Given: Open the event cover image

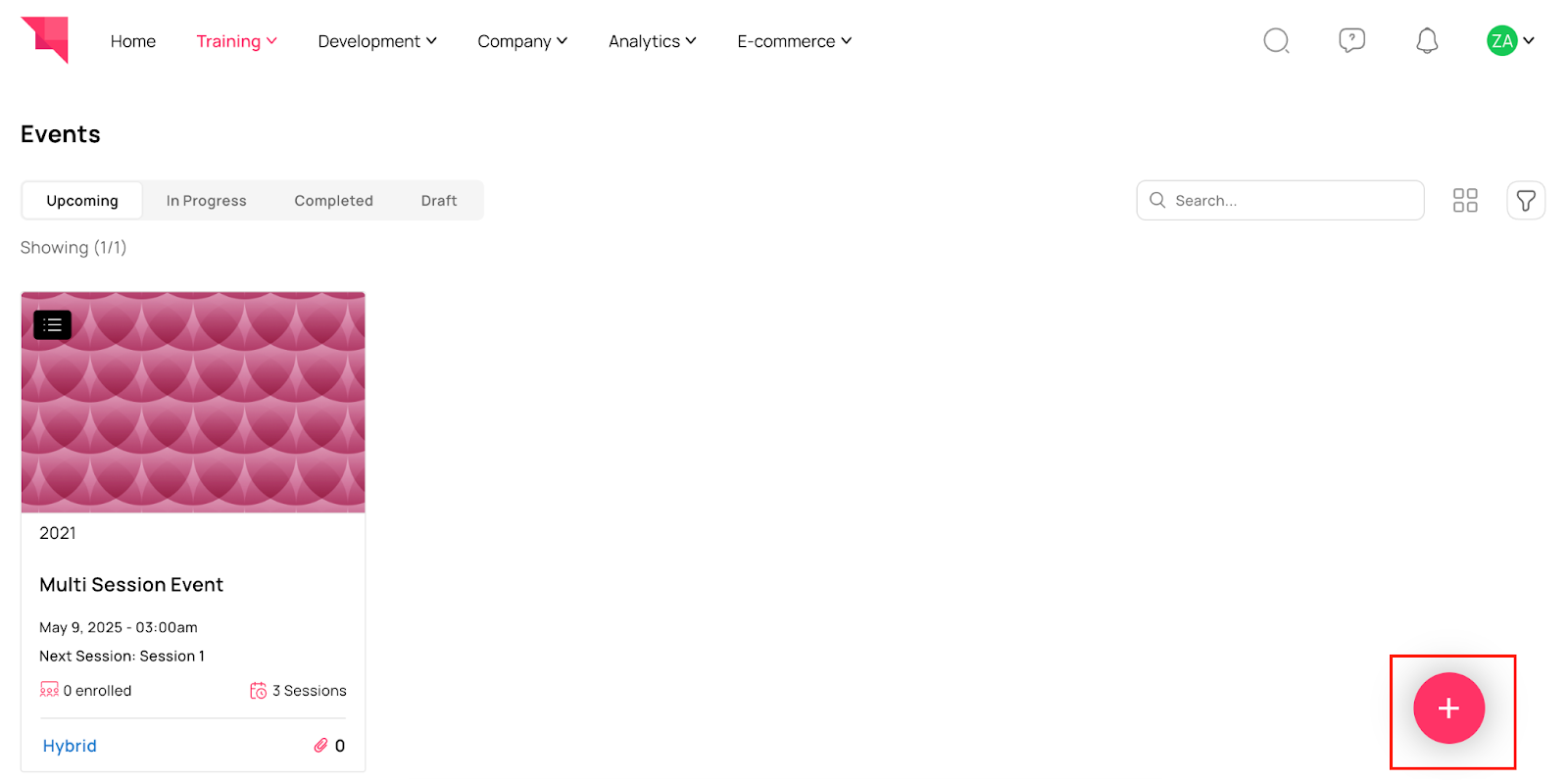Looking at the screenshot, I should (193, 402).
